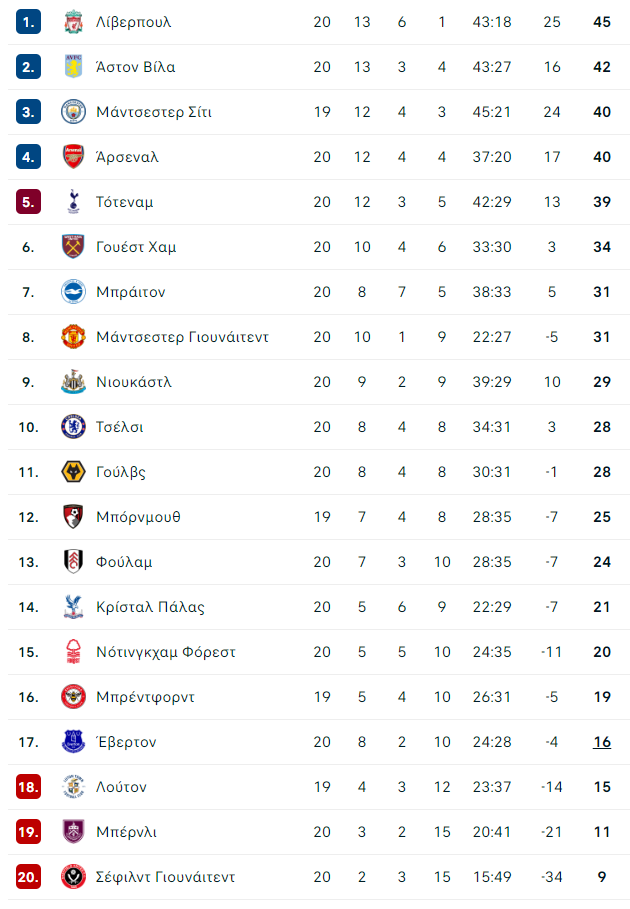
Task: Click the Sheffield United crest
Action: point(74,877)
